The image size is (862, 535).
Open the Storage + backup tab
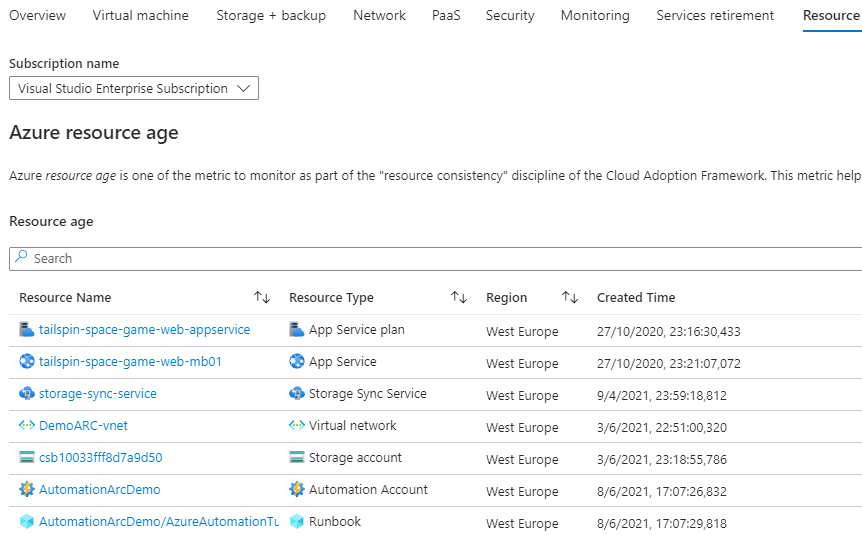[x=271, y=15]
